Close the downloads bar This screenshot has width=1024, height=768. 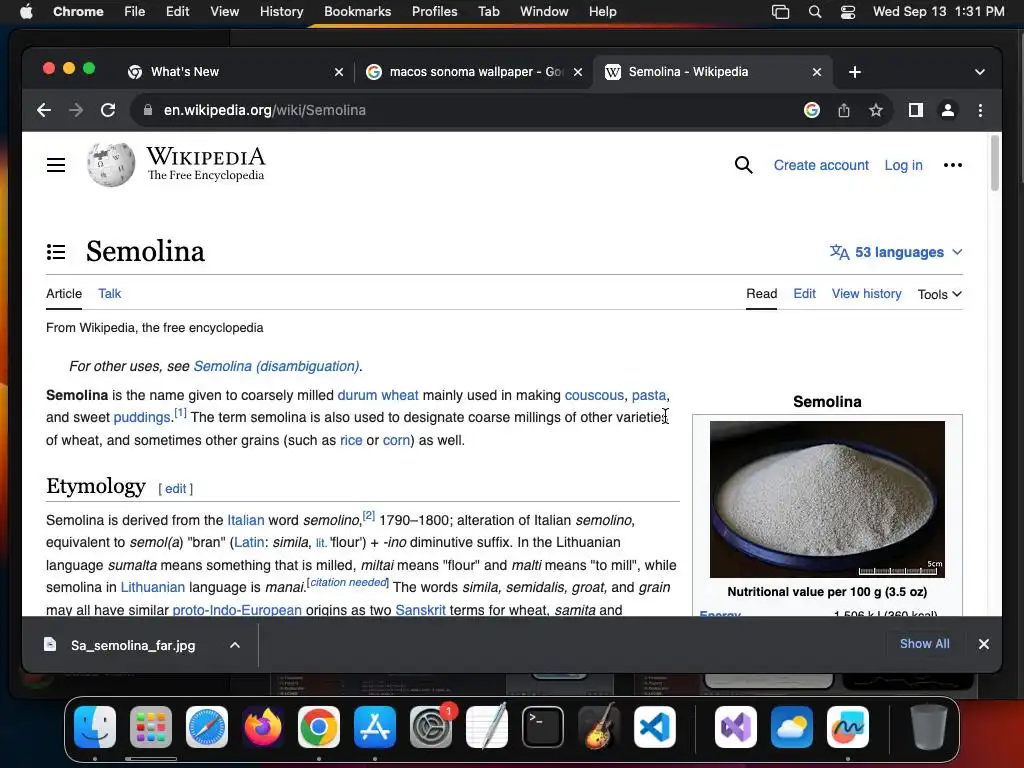pyautogui.click(x=984, y=645)
